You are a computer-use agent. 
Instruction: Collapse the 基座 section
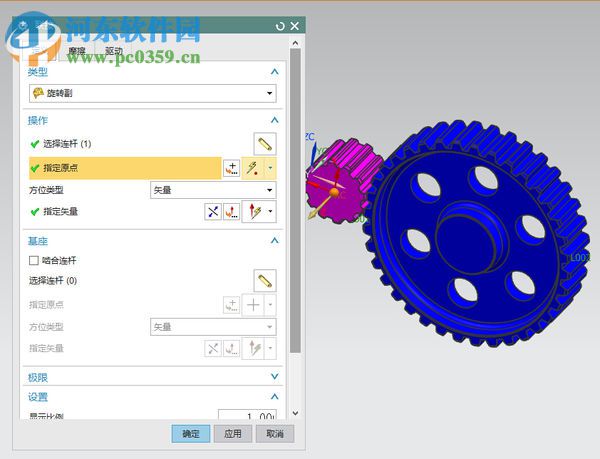pos(274,241)
